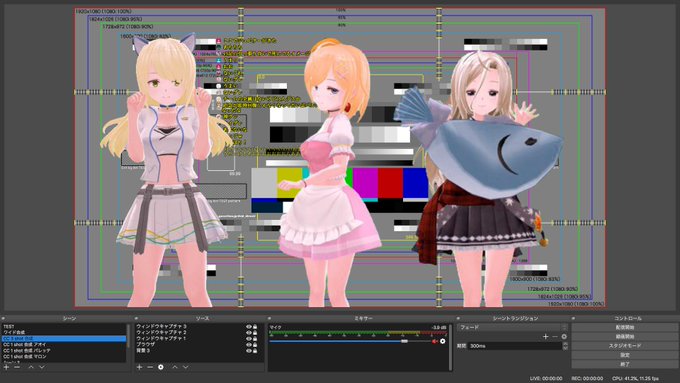Image resolution: width=680 pixels, height=383 pixels.
Task: Open source properties gear icon
Action: pos(161,367)
